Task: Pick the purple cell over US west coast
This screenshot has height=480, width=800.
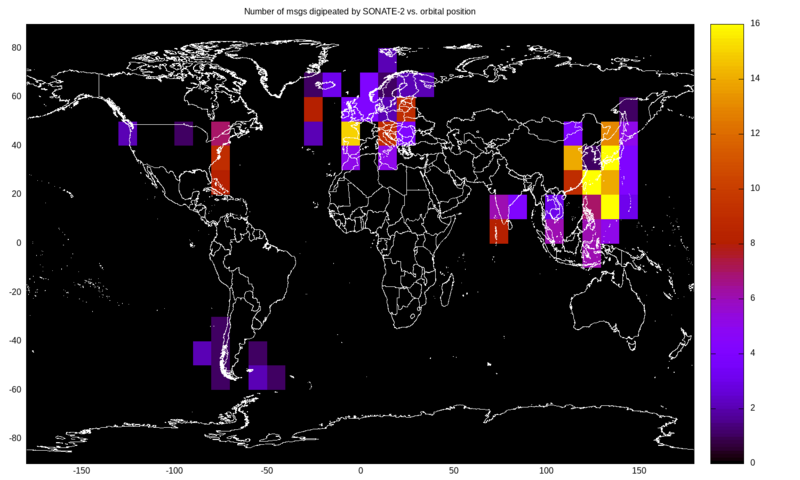Action: [x=128, y=133]
